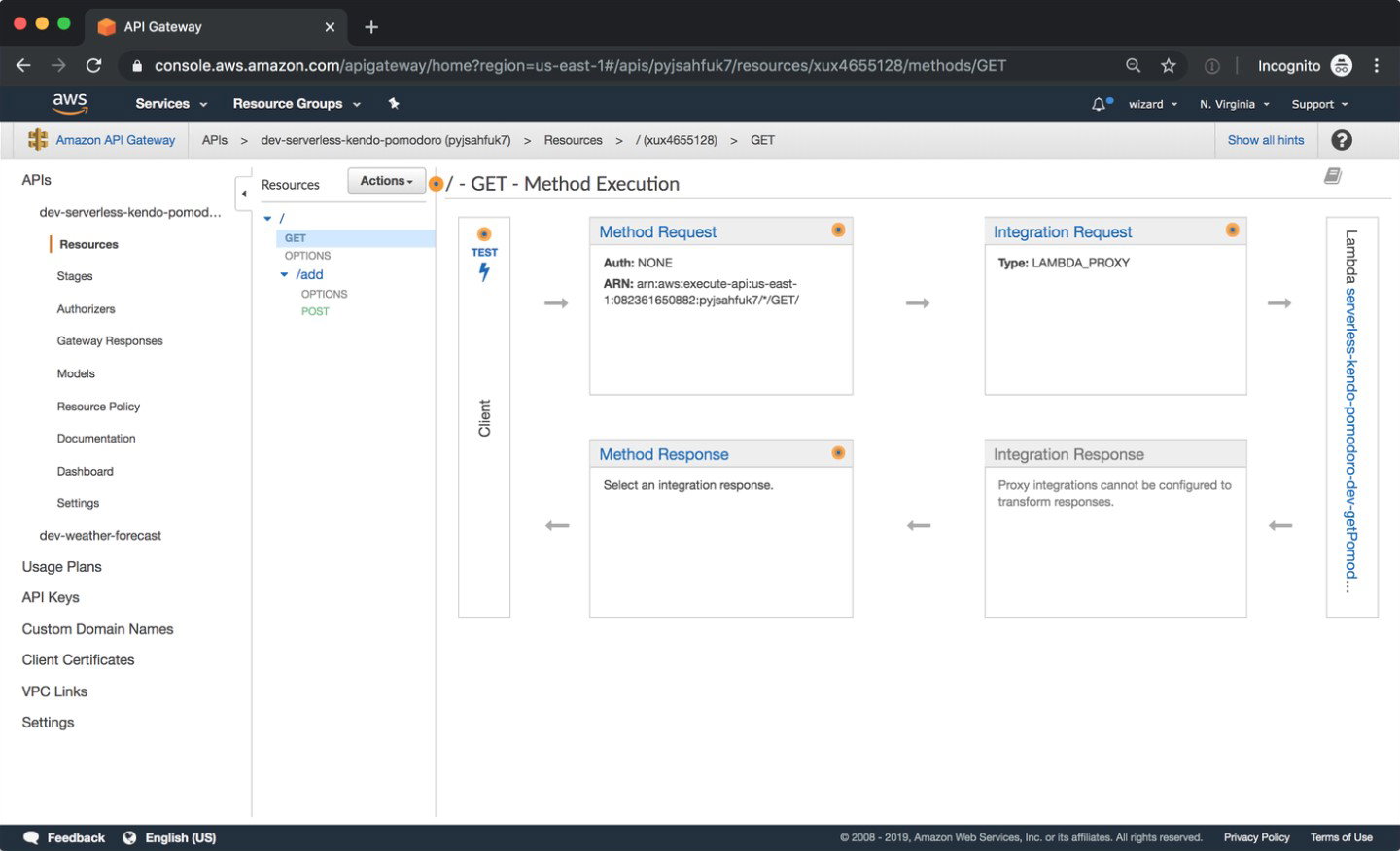The height and width of the screenshot is (851, 1400).
Task: Open the Actions dropdown
Action: [385, 180]
